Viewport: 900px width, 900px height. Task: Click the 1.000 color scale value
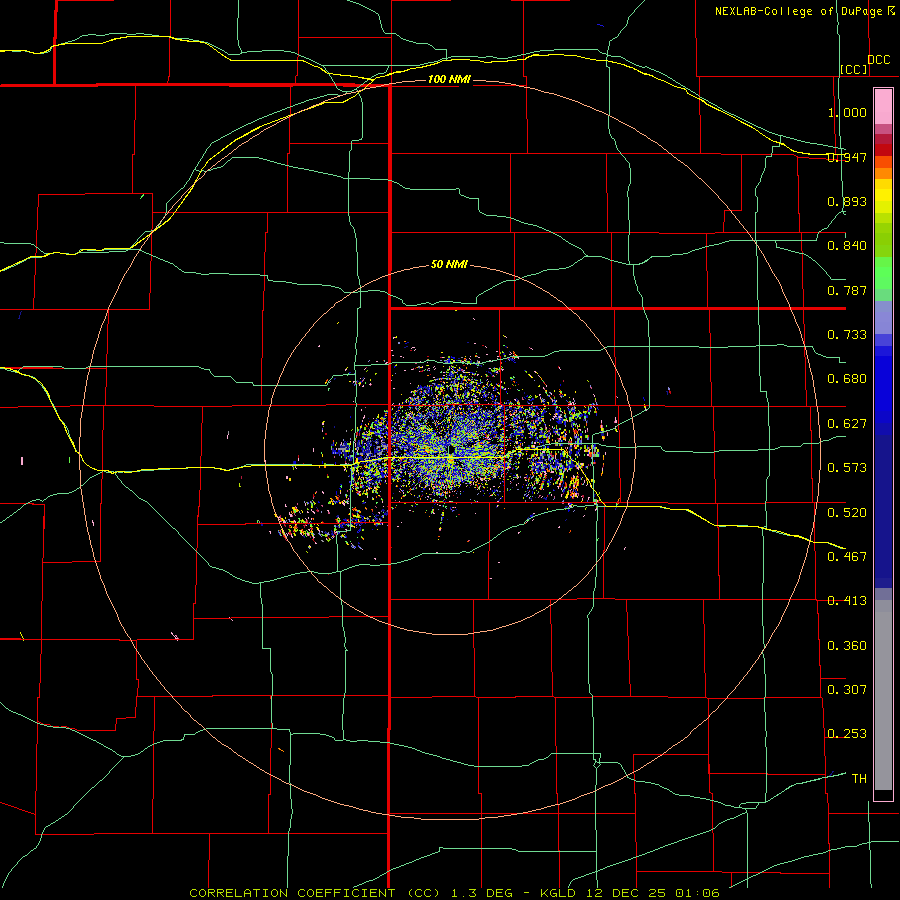[847, 112]
